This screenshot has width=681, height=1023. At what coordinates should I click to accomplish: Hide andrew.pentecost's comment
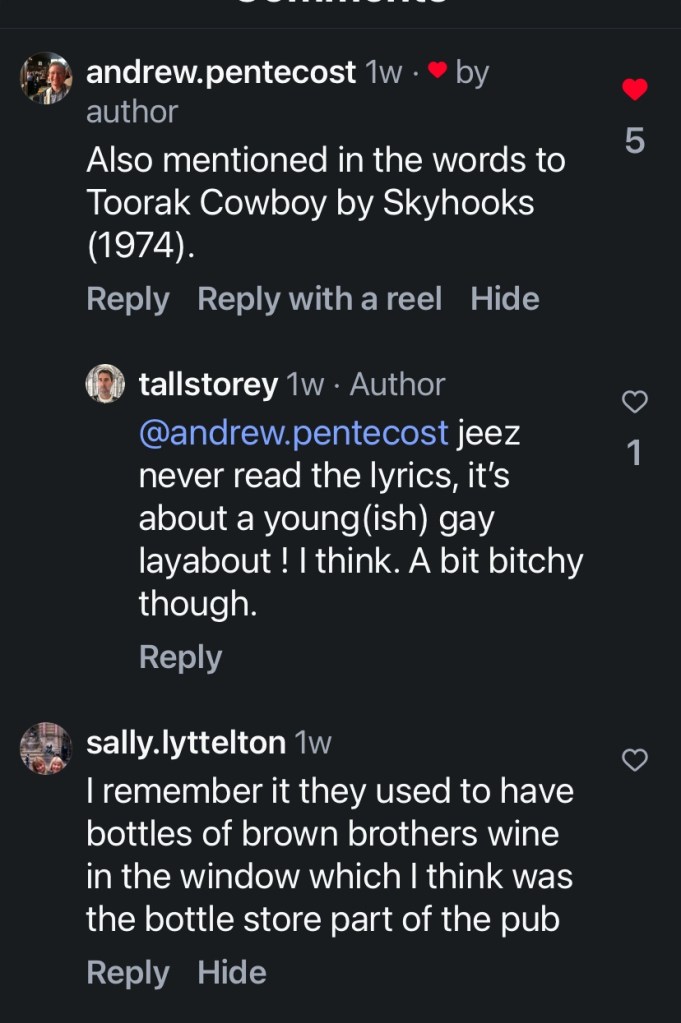tap(505, 299)
